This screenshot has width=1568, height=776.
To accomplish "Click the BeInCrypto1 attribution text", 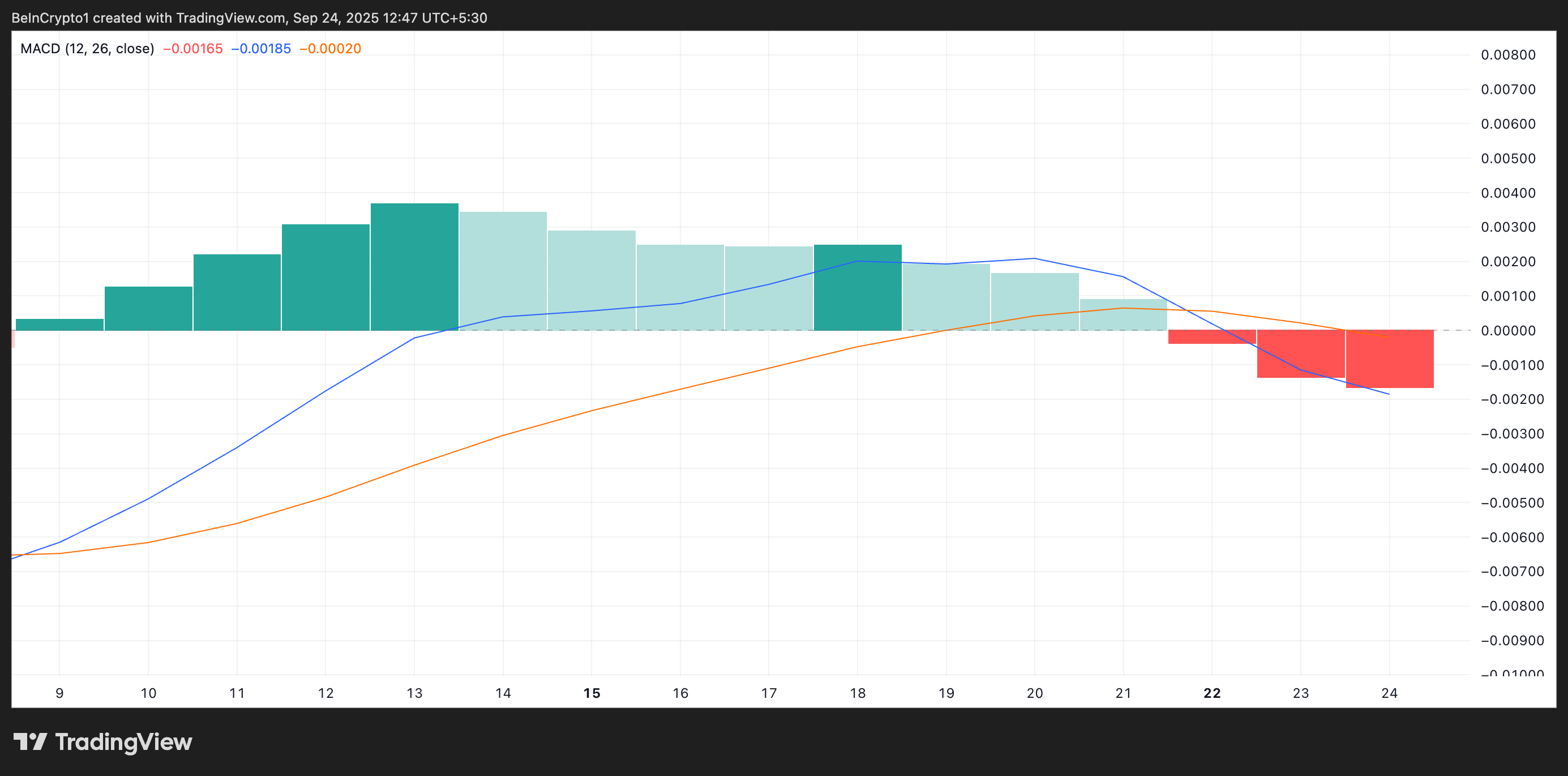I will point(52,18).
